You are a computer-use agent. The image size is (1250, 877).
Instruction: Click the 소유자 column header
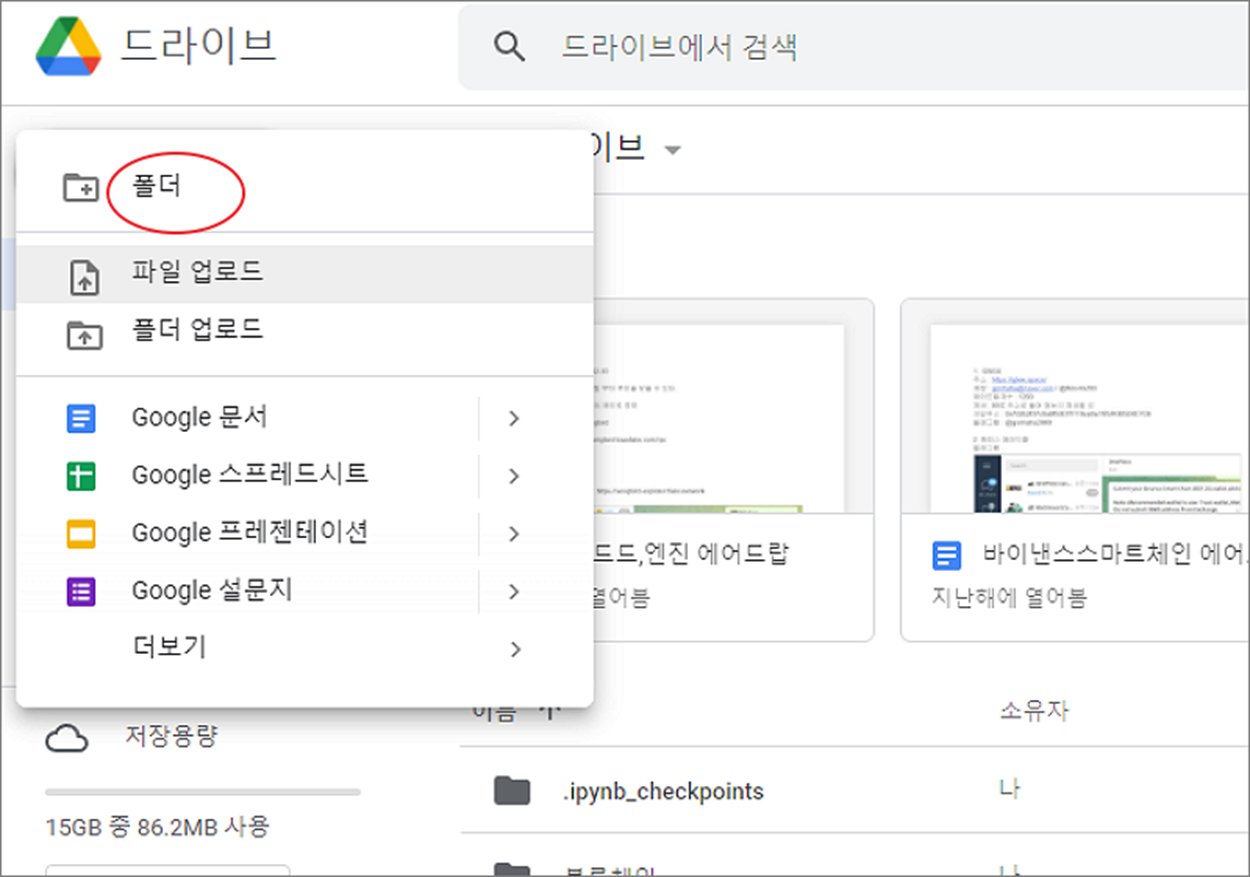[1034, 711]
